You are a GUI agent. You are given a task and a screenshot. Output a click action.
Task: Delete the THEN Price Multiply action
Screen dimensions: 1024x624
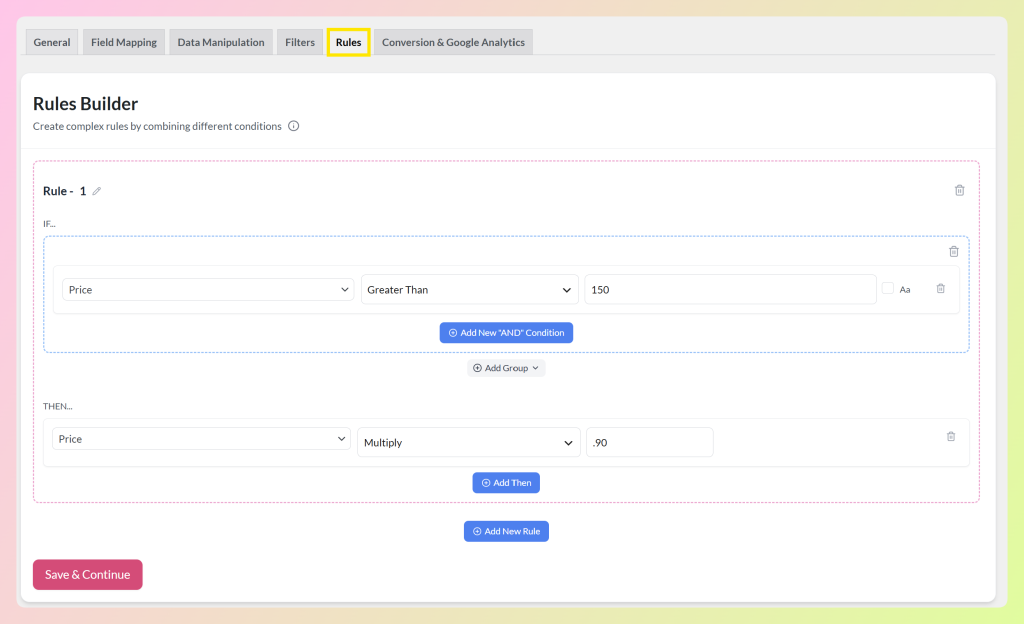click(951, 436)
